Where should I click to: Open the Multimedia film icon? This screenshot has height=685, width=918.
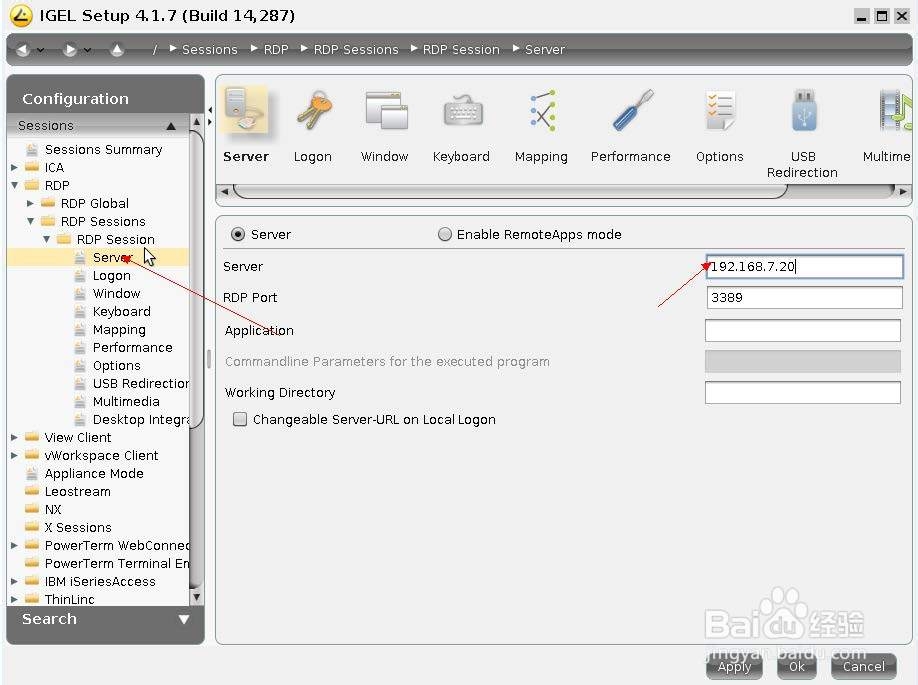pos(895,110)
